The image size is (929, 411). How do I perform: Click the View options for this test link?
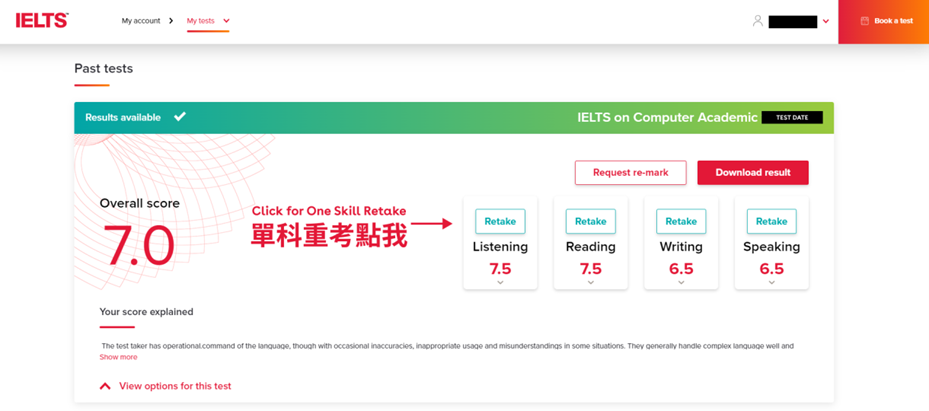click(175, 386)
